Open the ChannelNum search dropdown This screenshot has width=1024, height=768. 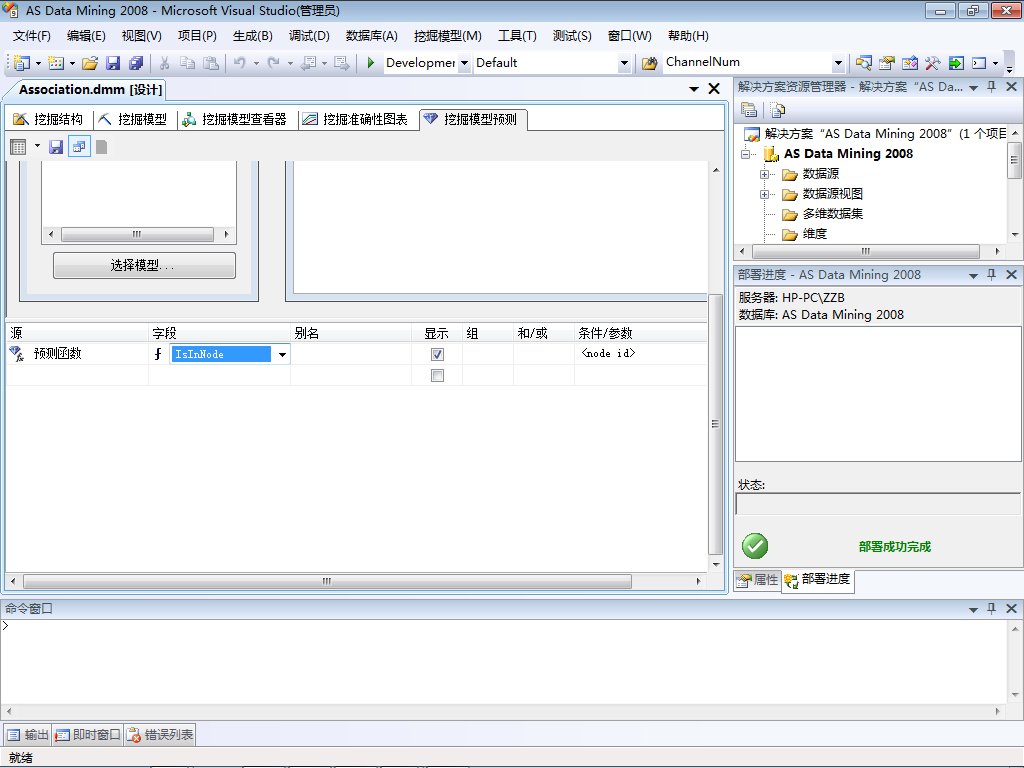tap(839, 63)
